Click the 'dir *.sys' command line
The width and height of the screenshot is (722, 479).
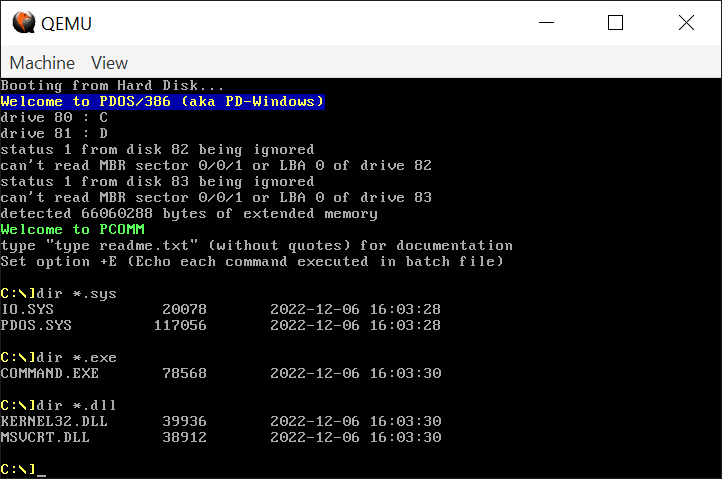point(58,293)
